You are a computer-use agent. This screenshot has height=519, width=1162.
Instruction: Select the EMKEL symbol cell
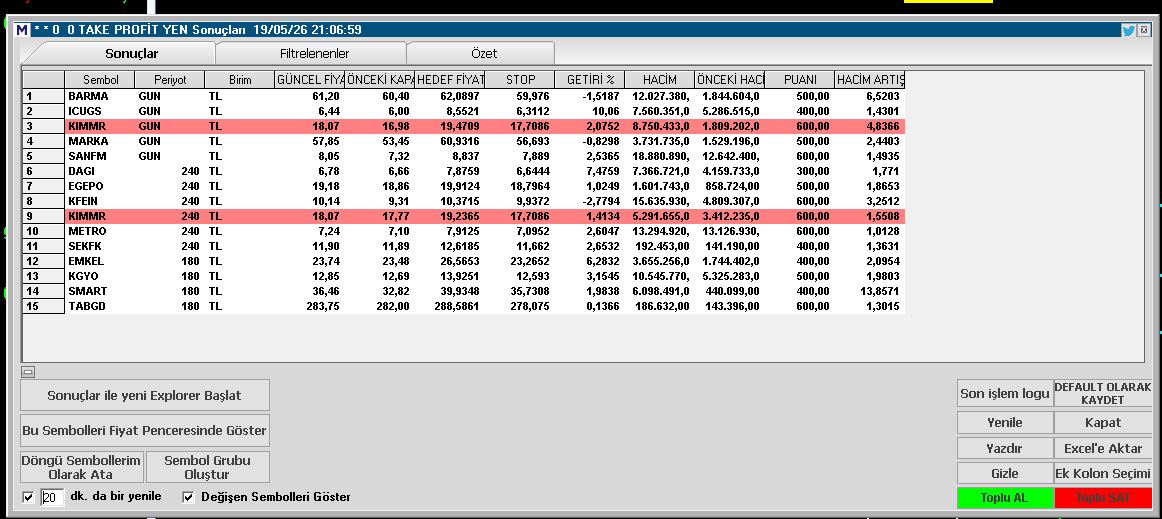100,261
